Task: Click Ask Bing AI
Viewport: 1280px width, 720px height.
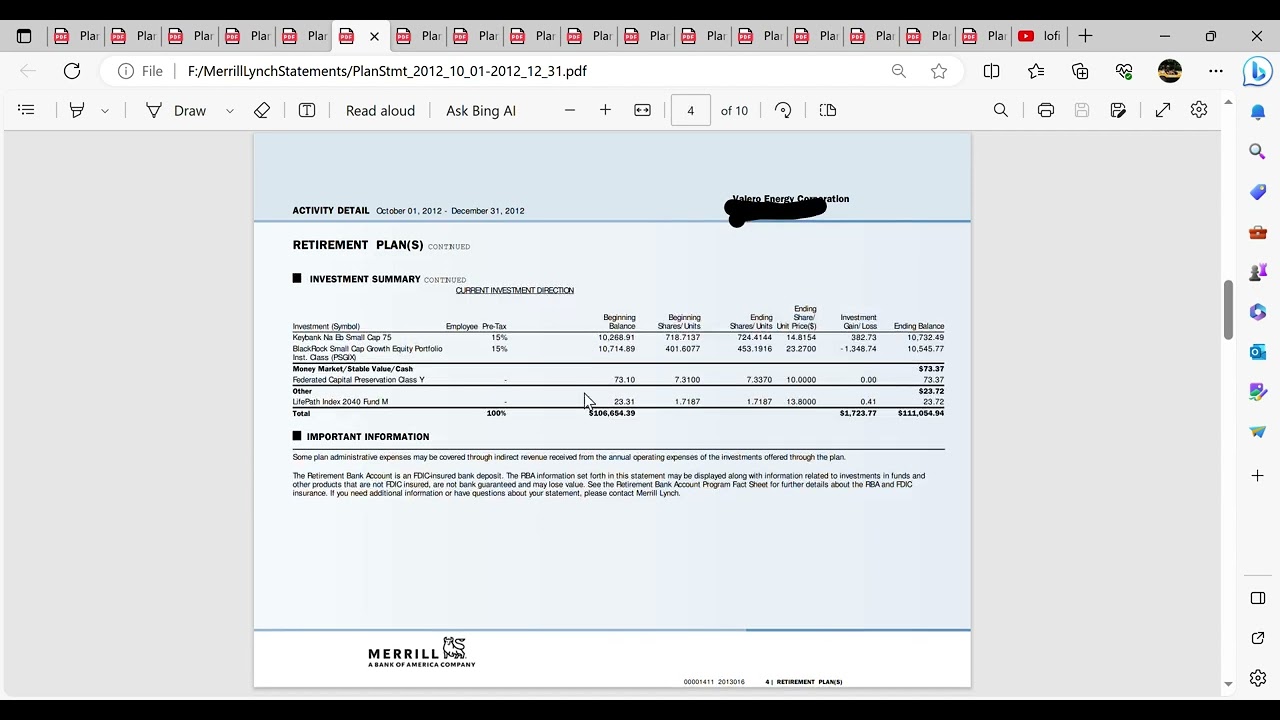Action: (481, 110)
